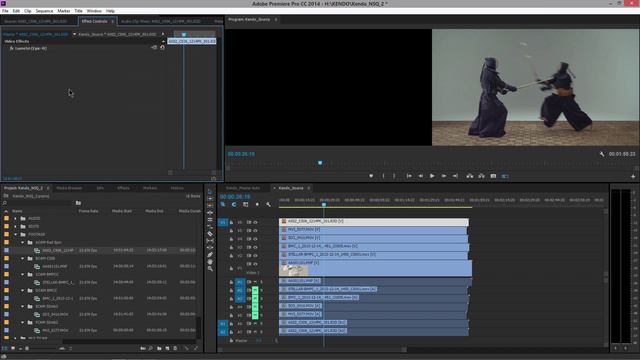Switch to the Effects tab

click(x=123, y=188)
